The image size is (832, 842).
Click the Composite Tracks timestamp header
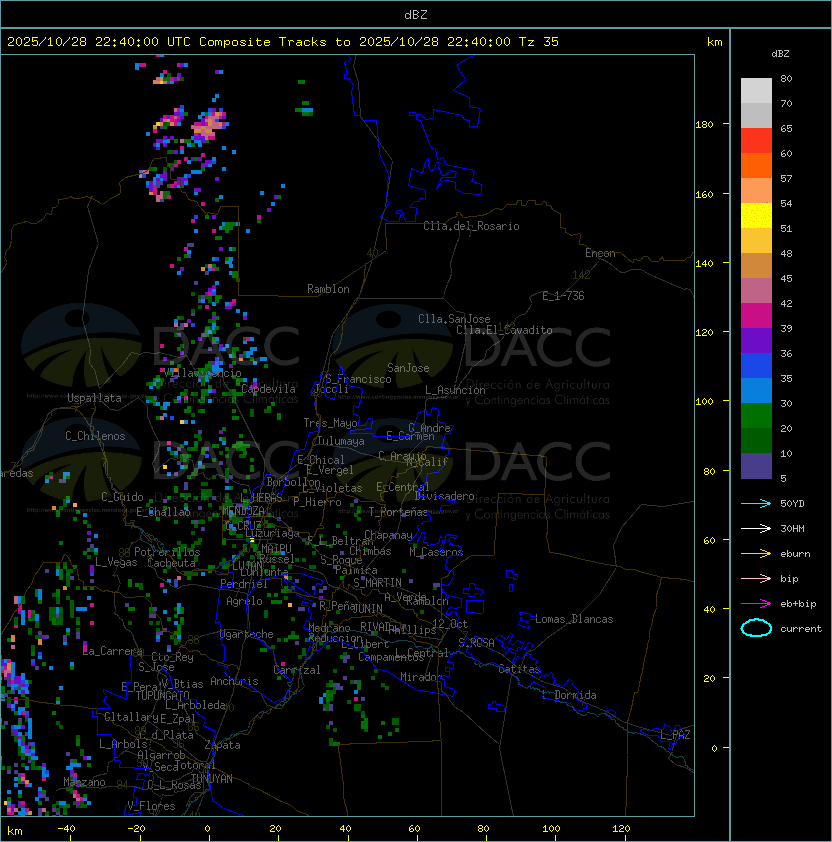pyautogui.click(x=283, y=42)
